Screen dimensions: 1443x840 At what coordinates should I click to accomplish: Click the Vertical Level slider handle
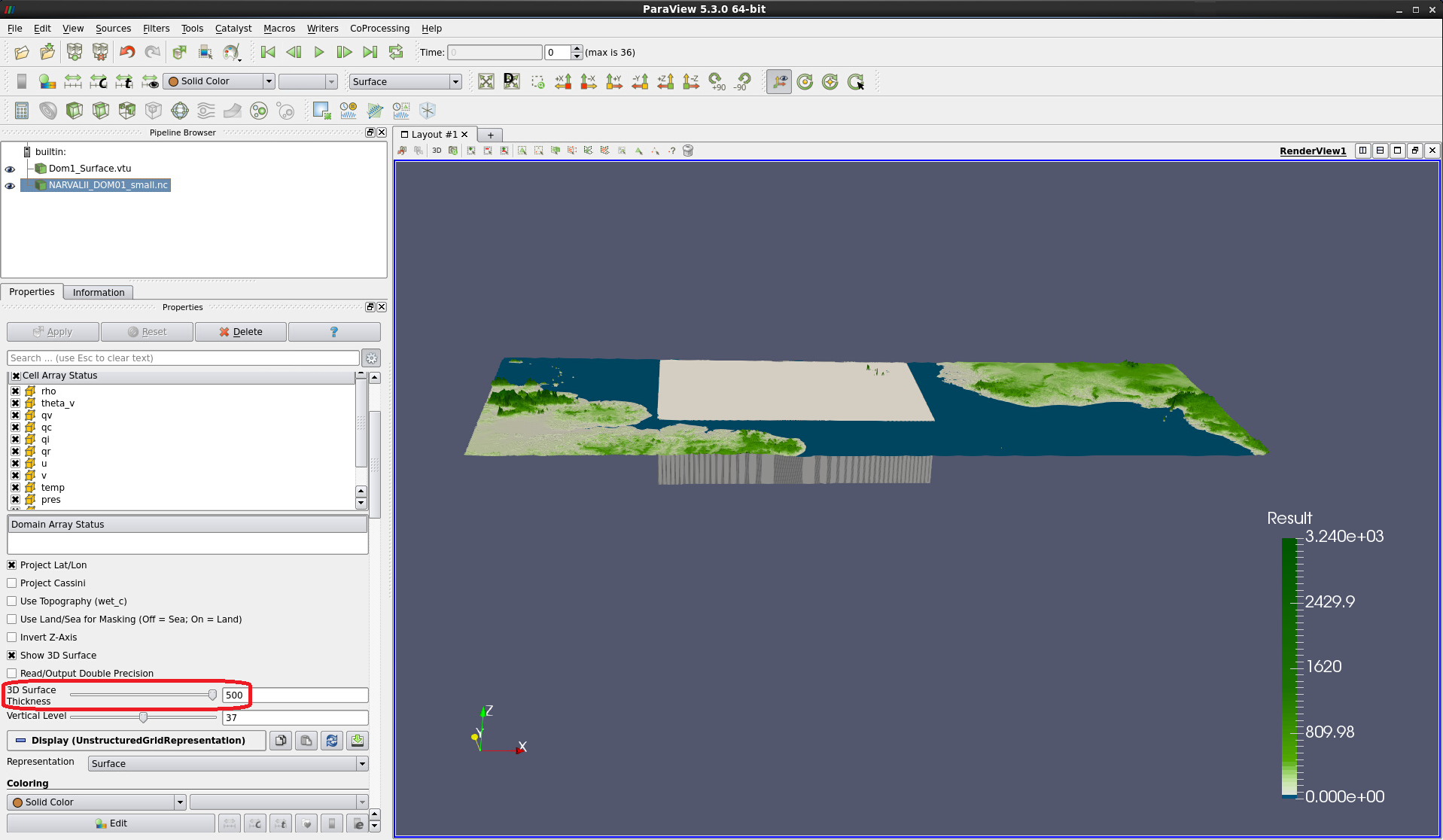(143, 718)
